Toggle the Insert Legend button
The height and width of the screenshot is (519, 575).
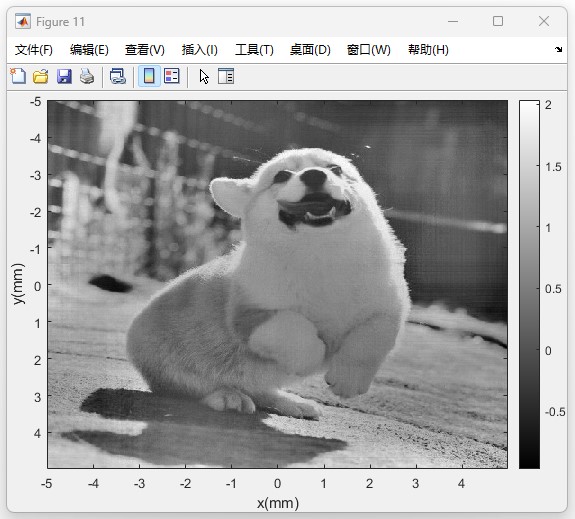tap(172, 76)
